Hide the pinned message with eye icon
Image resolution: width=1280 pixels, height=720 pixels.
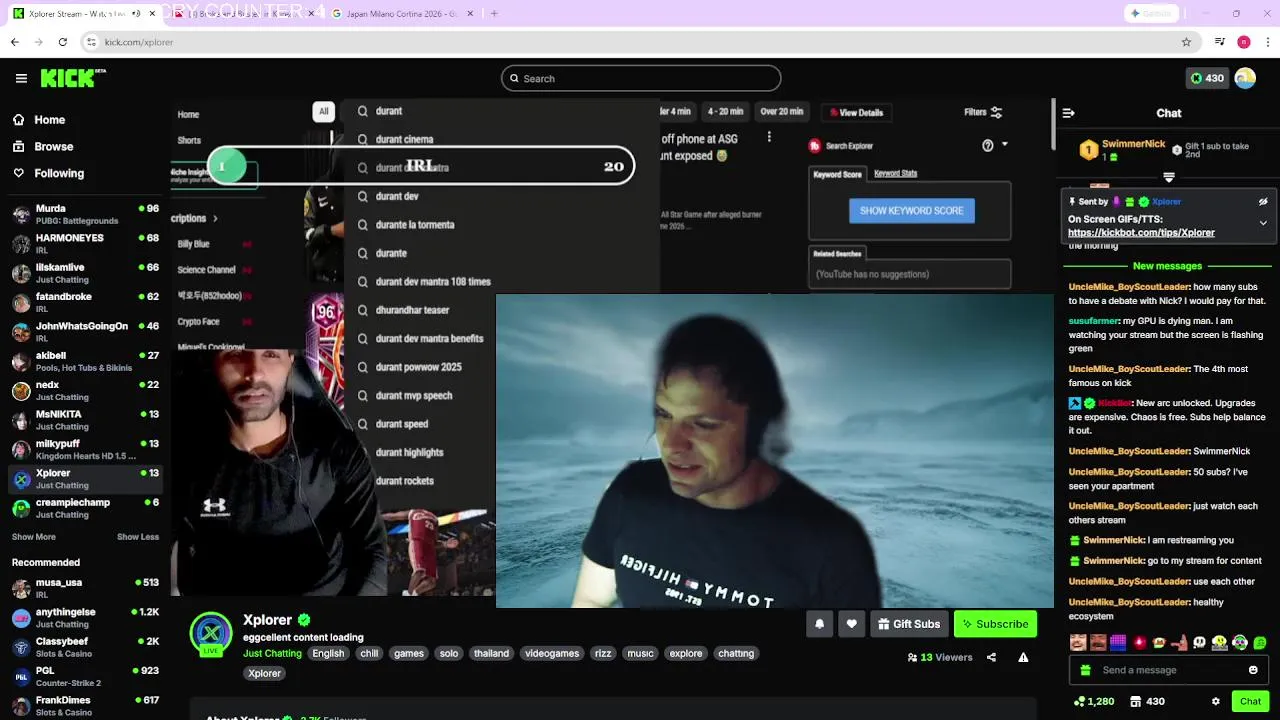pos(1263,201)
